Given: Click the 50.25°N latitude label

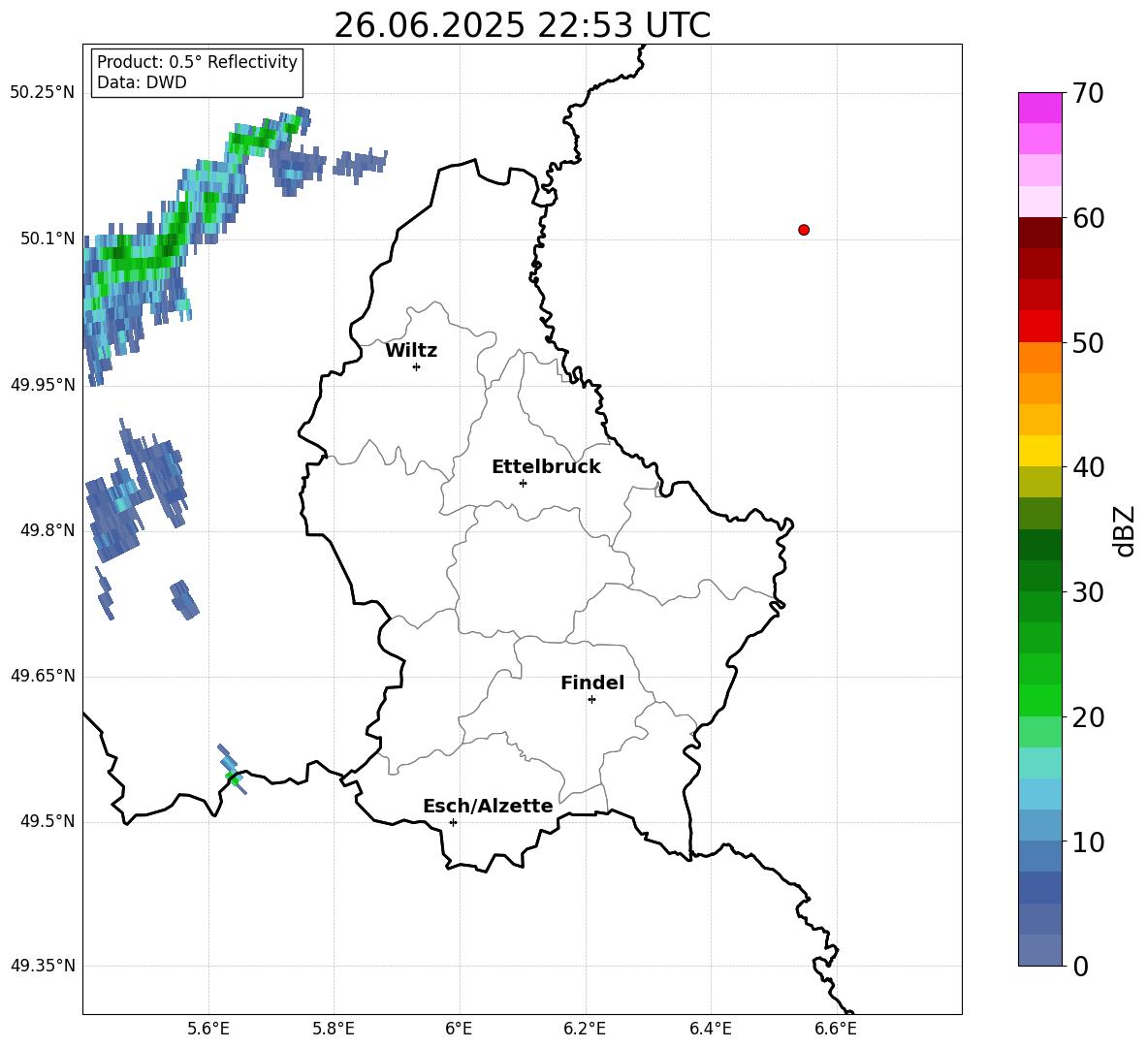Looking at the screenshot, I should click(x=43, y=93).
